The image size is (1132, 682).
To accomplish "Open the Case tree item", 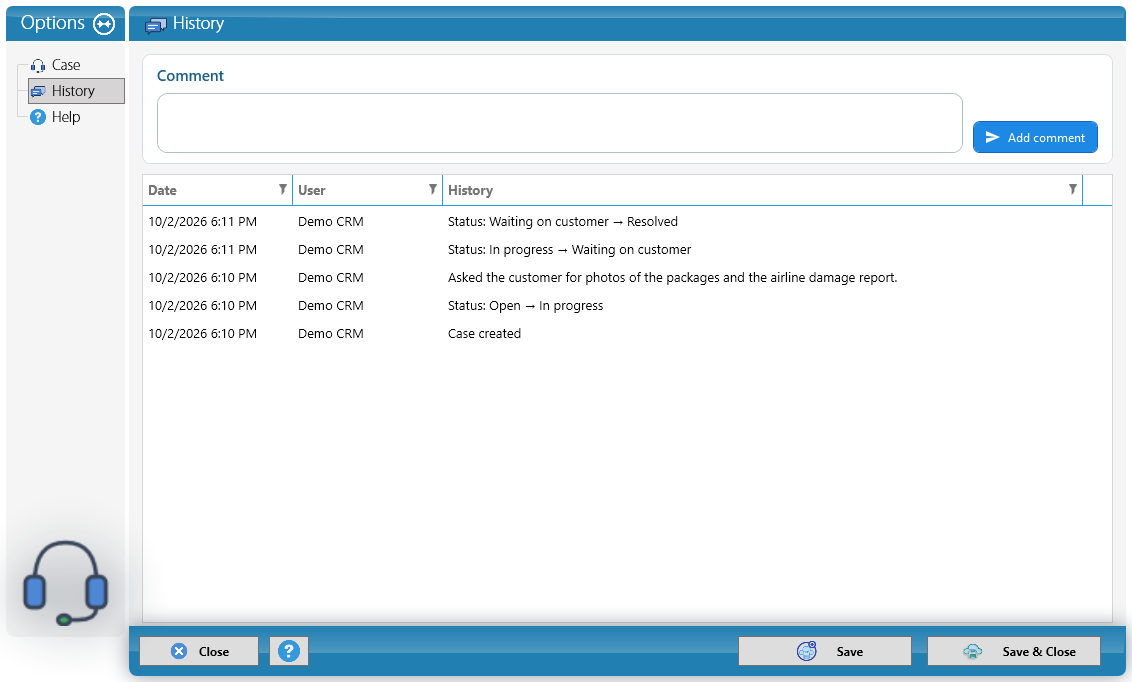I will coord(66,65).
